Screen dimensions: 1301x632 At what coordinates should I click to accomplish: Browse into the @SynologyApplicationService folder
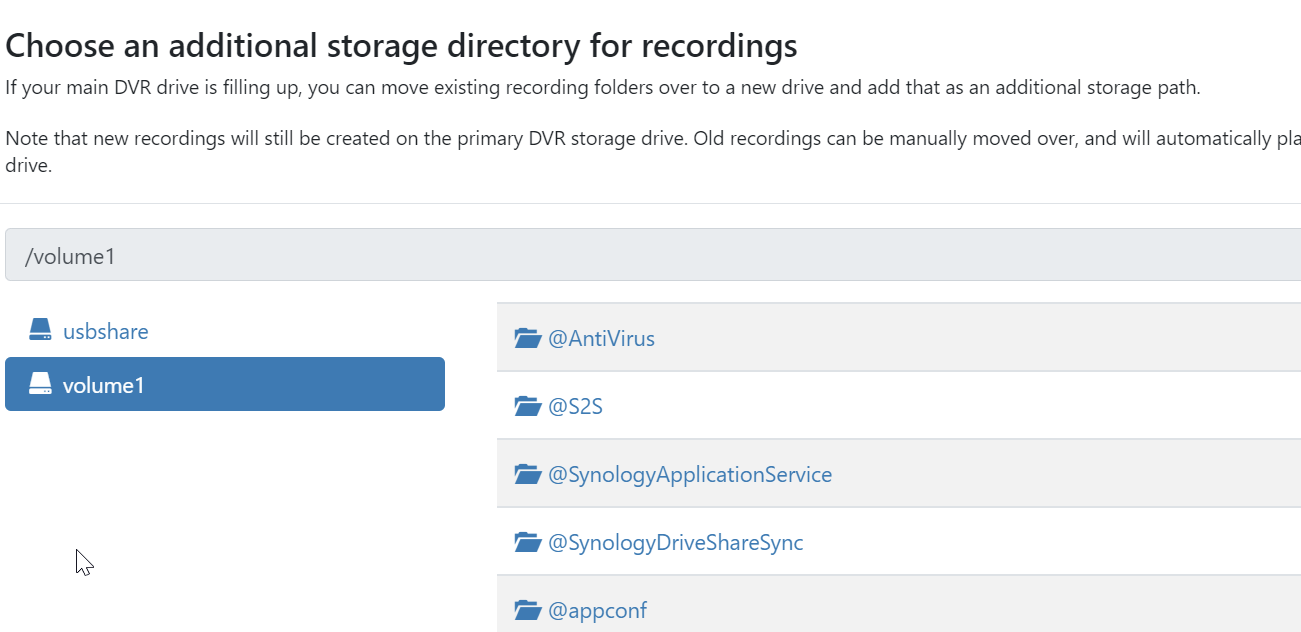690,474
